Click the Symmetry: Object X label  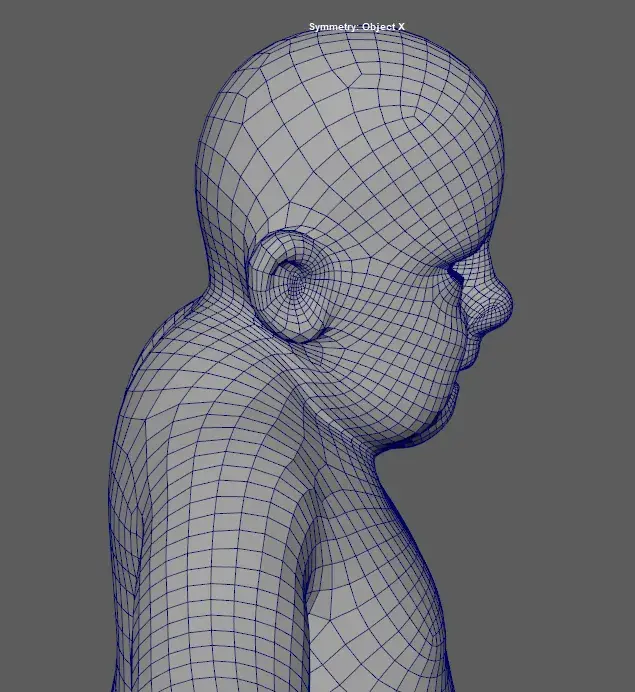357,27
